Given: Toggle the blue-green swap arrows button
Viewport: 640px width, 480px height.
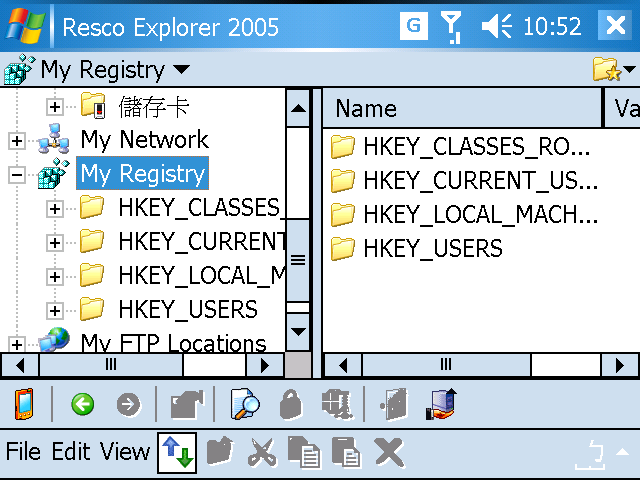Looking at the screenshot, I should click(177, 452).
